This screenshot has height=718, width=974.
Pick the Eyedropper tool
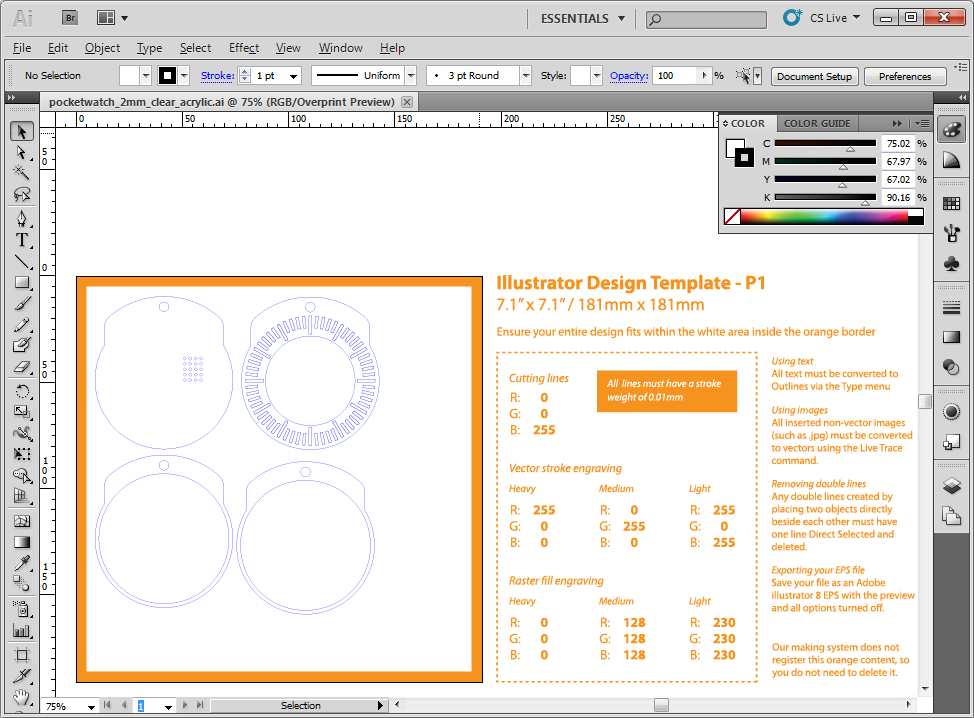click(22, 563)
